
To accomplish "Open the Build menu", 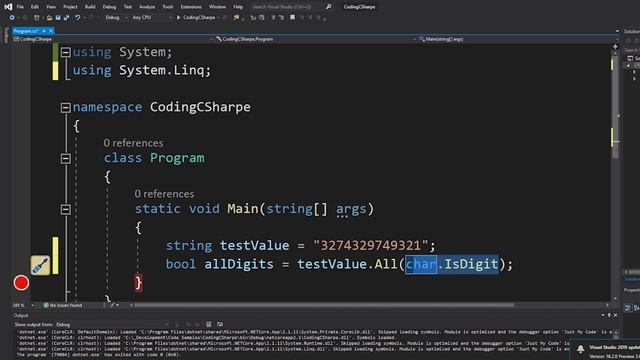I will 90,7.
